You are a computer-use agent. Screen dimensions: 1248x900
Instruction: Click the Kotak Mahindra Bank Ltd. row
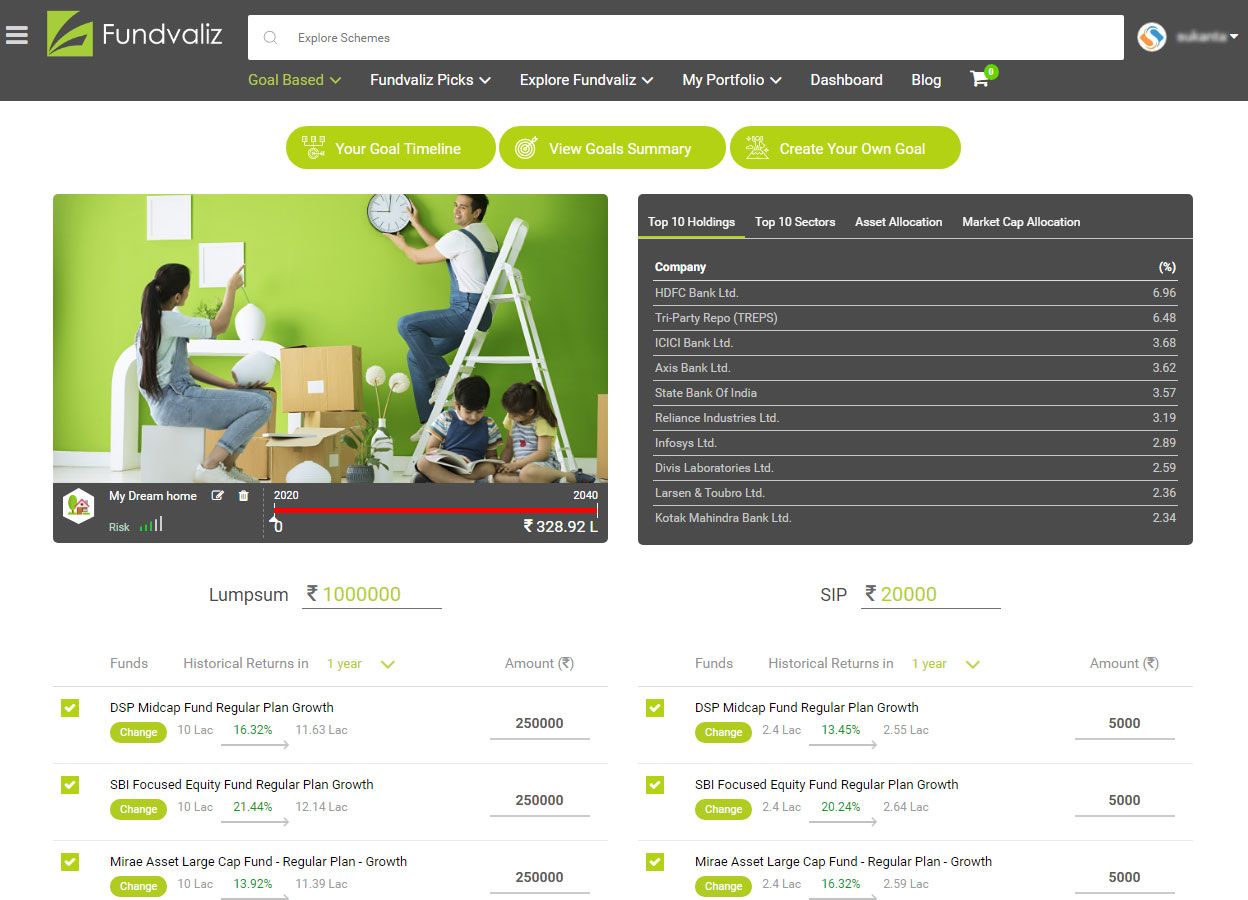915,518
